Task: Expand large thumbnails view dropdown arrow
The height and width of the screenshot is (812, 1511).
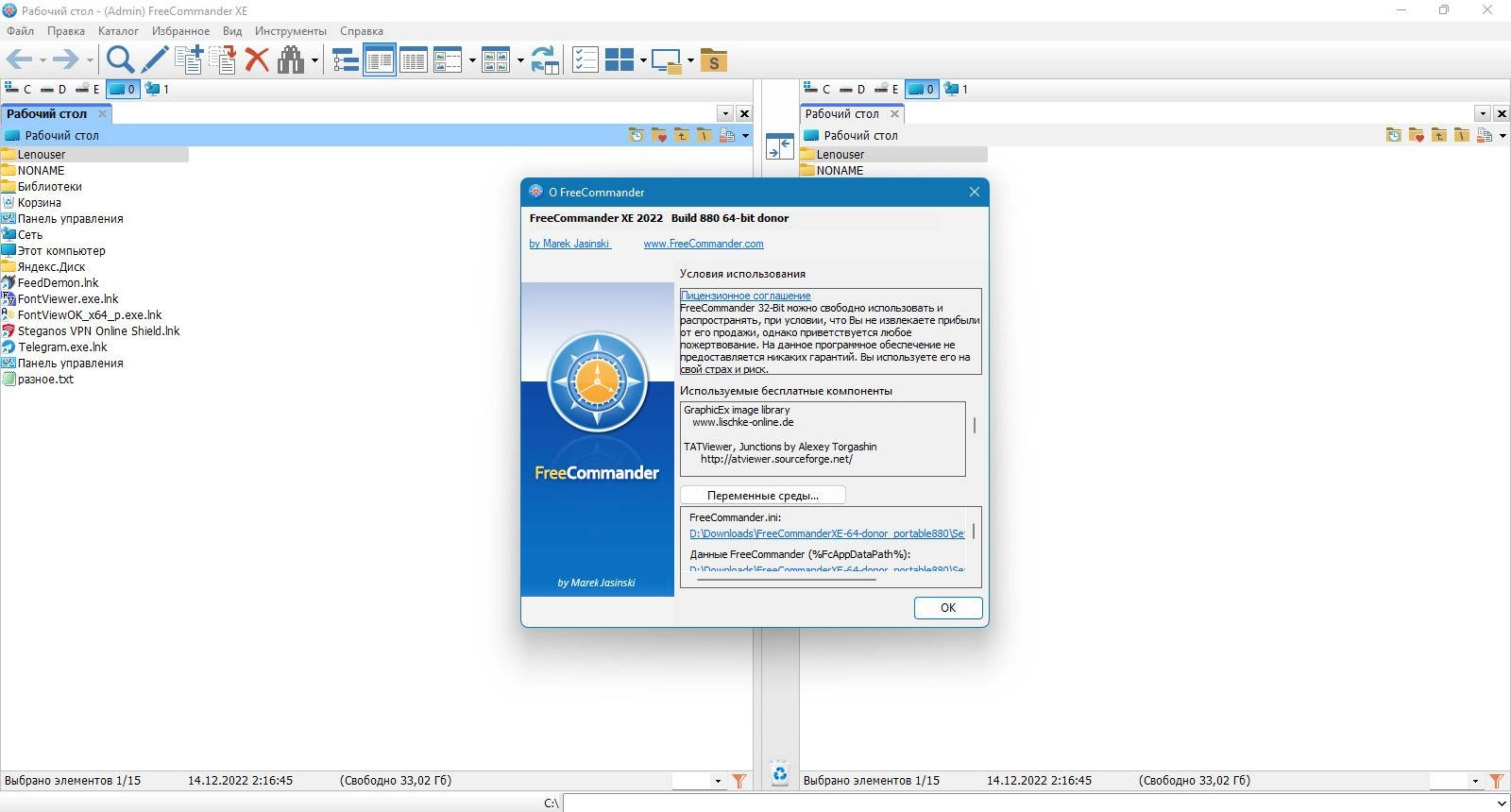Action: tap(520, 60)
